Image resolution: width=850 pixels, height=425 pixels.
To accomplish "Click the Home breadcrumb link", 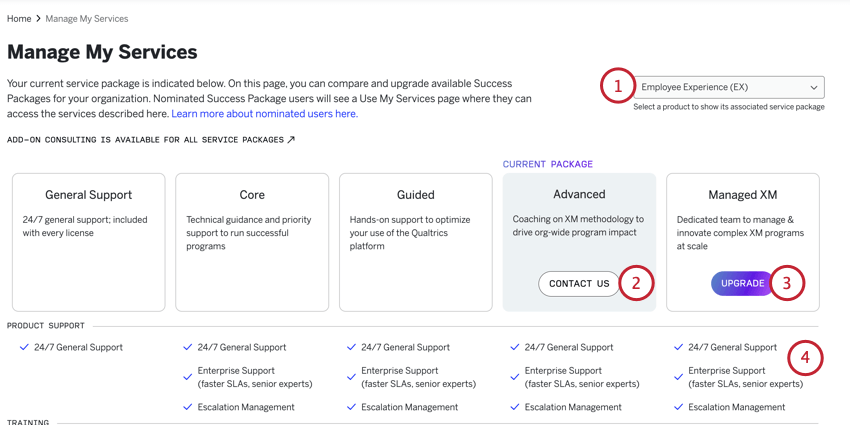I will [x=19, y=19].
